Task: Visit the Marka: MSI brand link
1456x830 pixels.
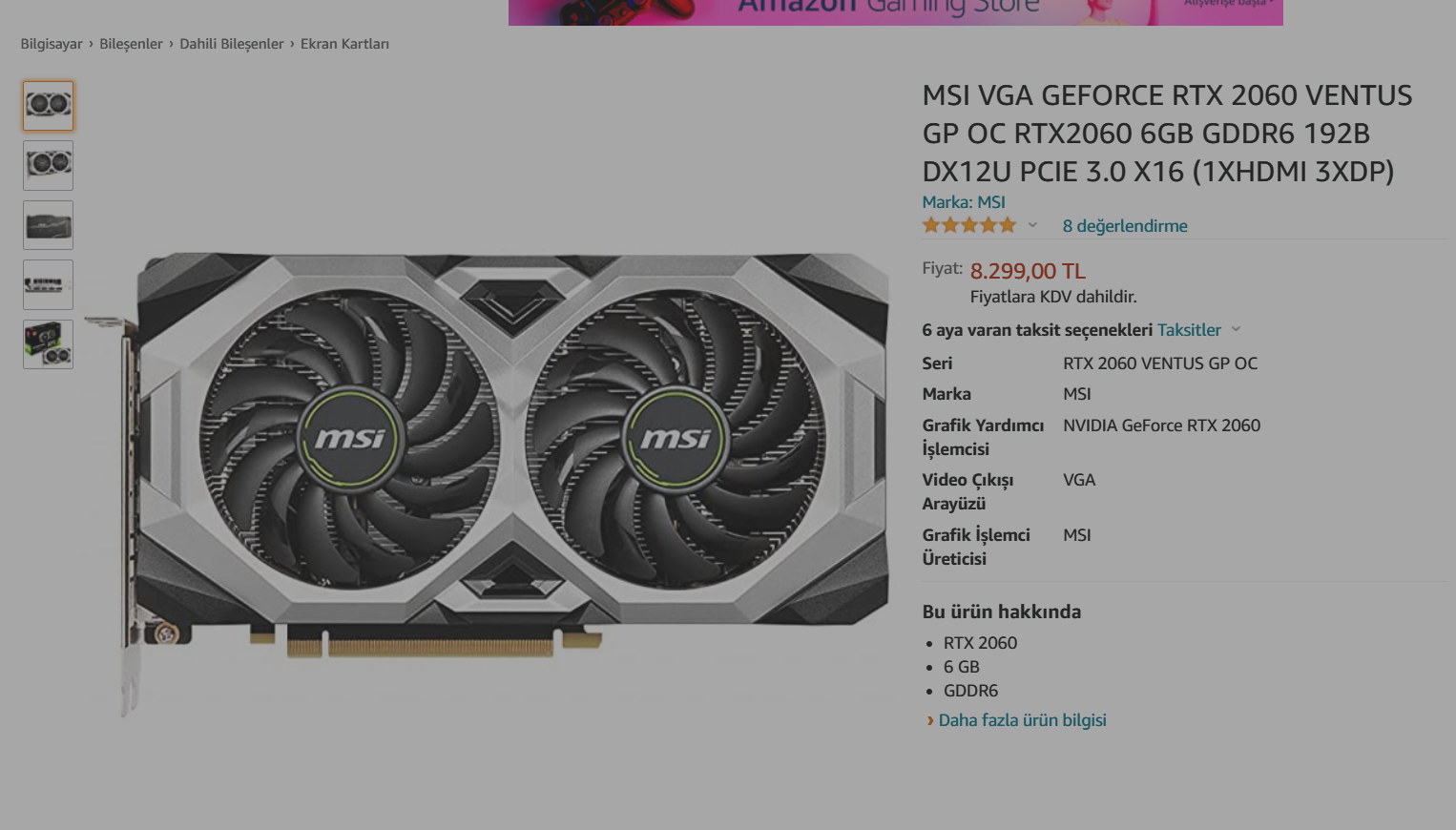Action: 964,202
